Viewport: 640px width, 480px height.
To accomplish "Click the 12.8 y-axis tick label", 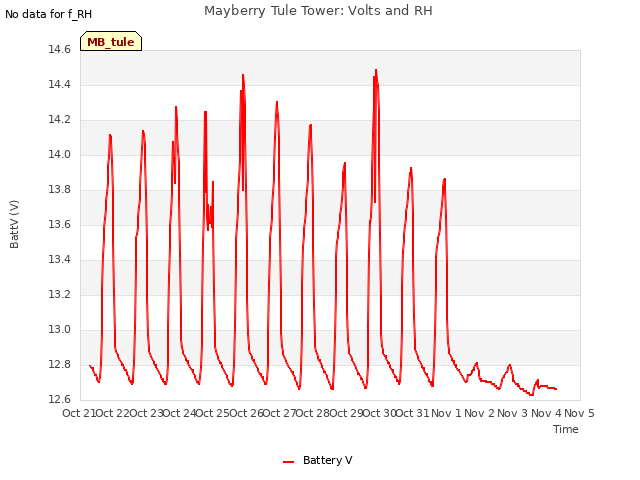I will pyautogui.click(x=60, y=364).
